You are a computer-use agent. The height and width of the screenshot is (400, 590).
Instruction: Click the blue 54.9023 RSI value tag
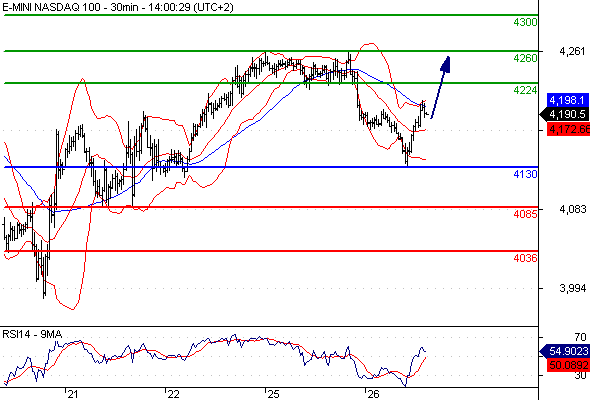[x=564, y=351]
